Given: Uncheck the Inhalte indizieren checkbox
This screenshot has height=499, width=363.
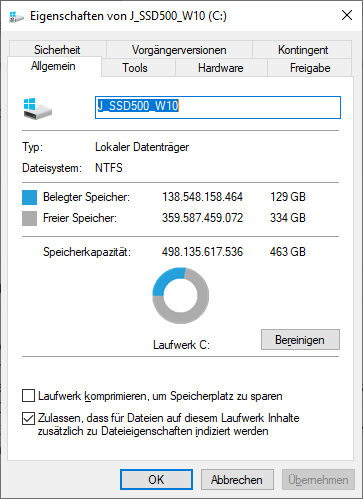Looking at the screenshot, I should click(x=28, y=418).
